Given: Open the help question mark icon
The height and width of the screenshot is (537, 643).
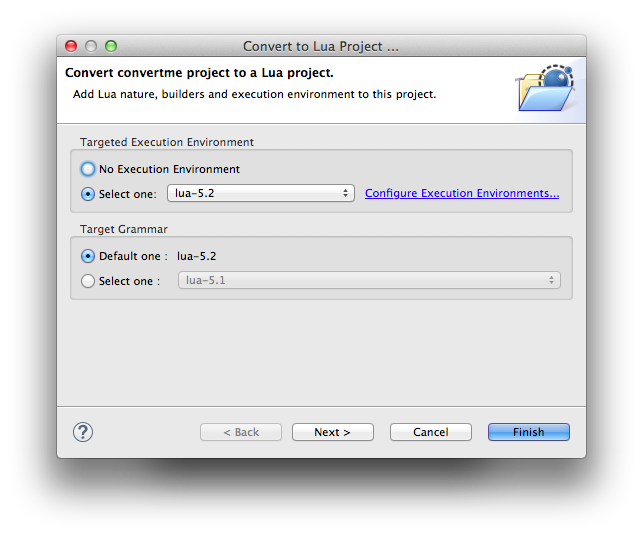Looking at the screenshot, I should (83, 432).
